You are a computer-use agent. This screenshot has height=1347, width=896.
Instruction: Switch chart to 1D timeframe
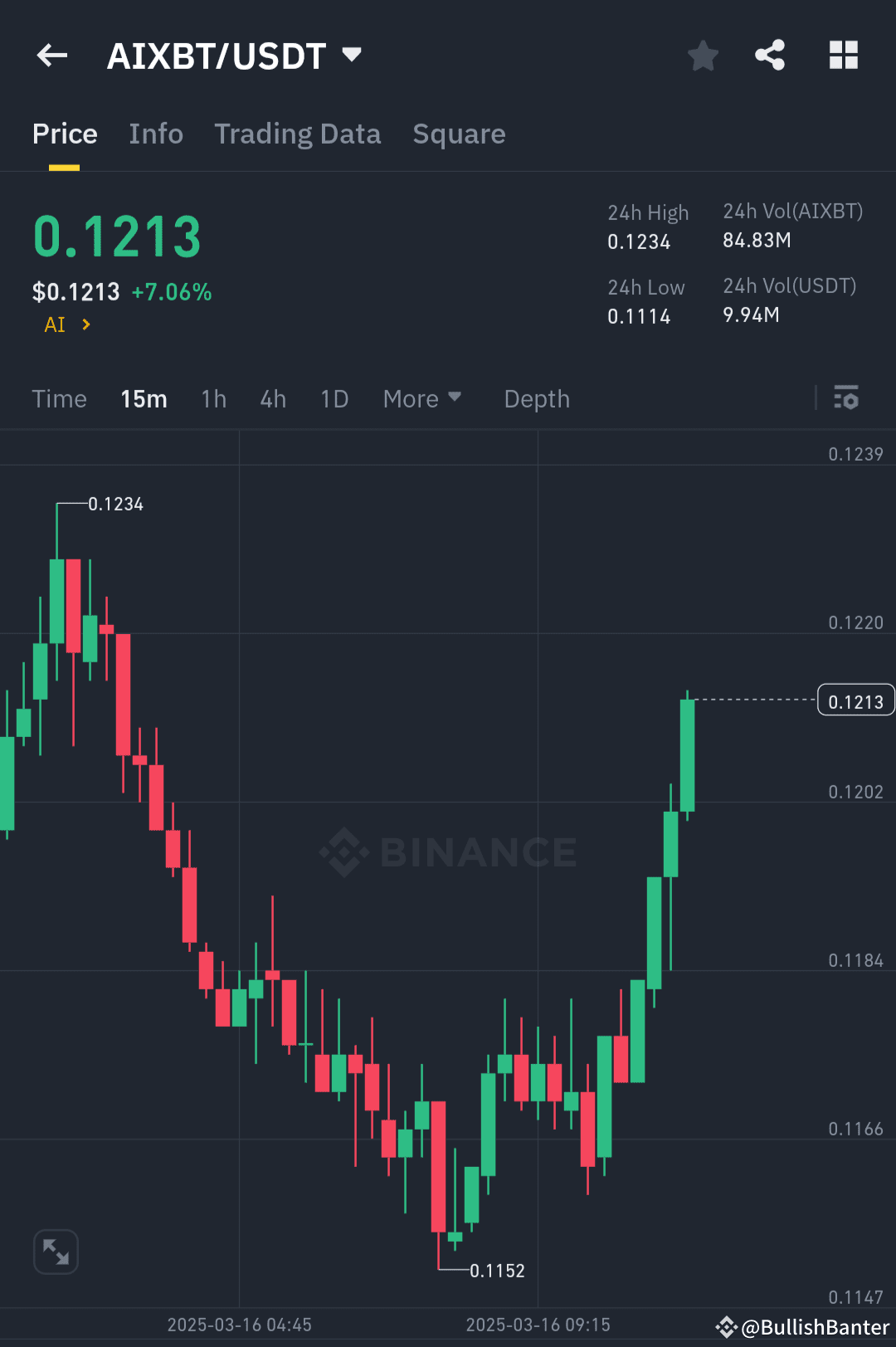coord(334,398)
